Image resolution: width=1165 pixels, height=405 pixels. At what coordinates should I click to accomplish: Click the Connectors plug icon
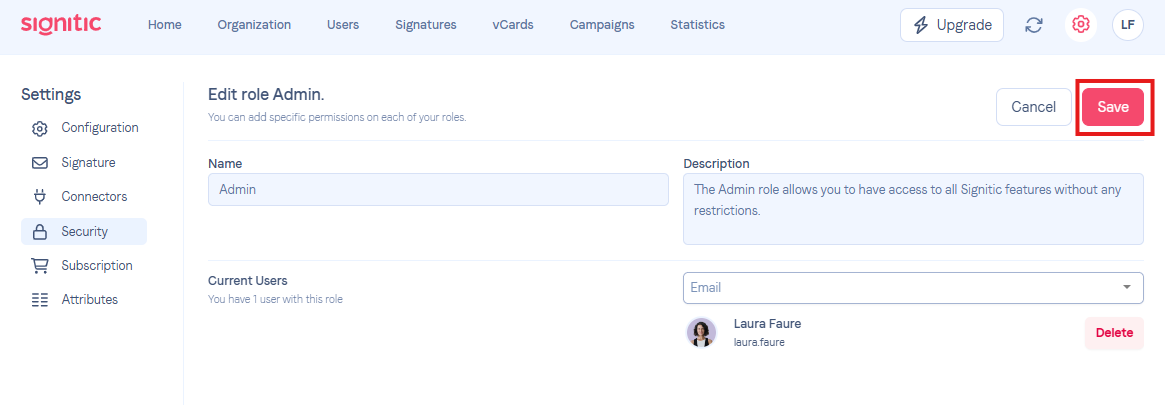[x=40, y=197]
